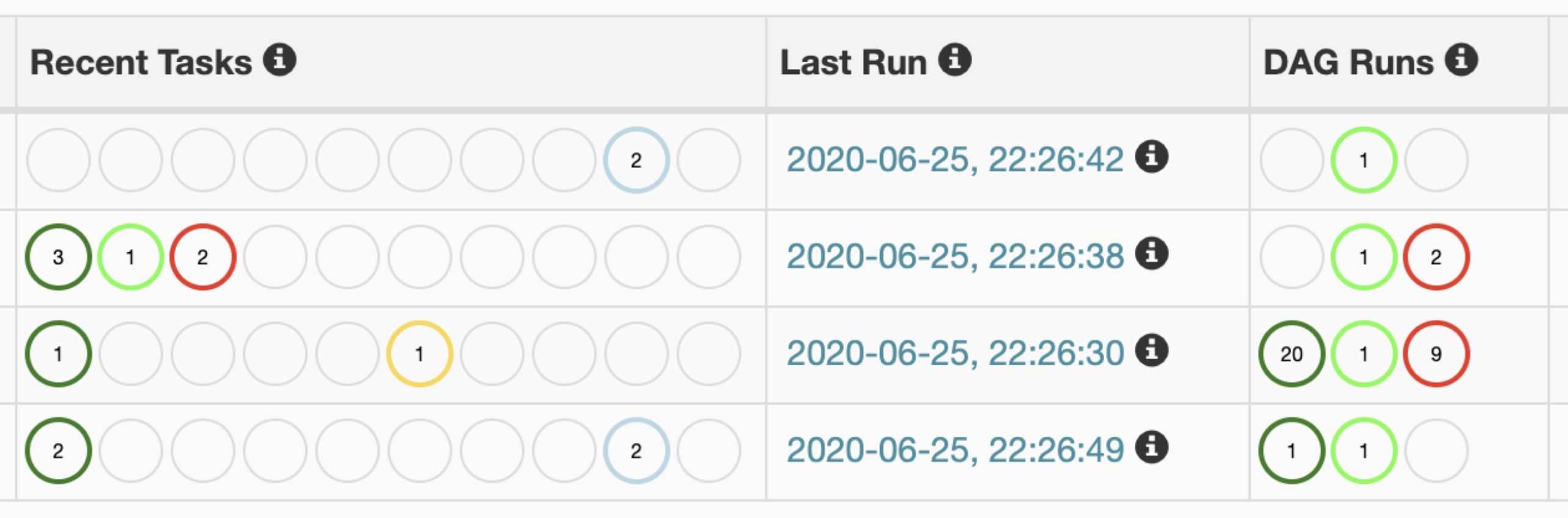1568x518 pixels.
Task: Click the DAG Runs header info icon
Action: 1462,60
